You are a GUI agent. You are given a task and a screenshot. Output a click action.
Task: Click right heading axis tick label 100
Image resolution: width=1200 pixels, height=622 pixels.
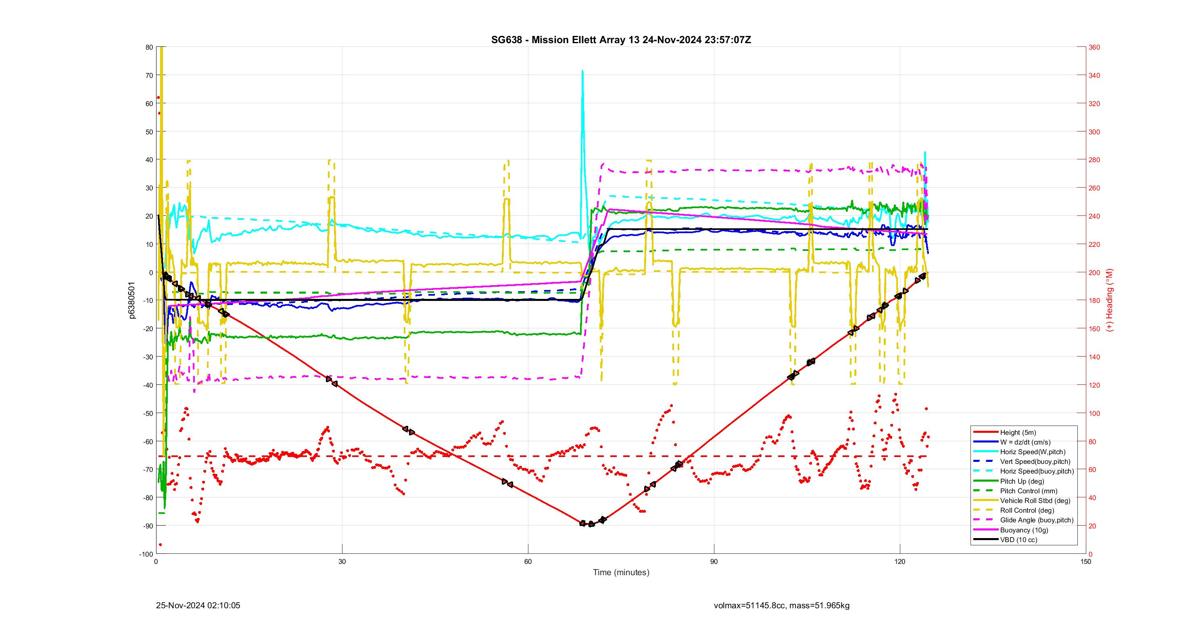[x=1095, y=413]
